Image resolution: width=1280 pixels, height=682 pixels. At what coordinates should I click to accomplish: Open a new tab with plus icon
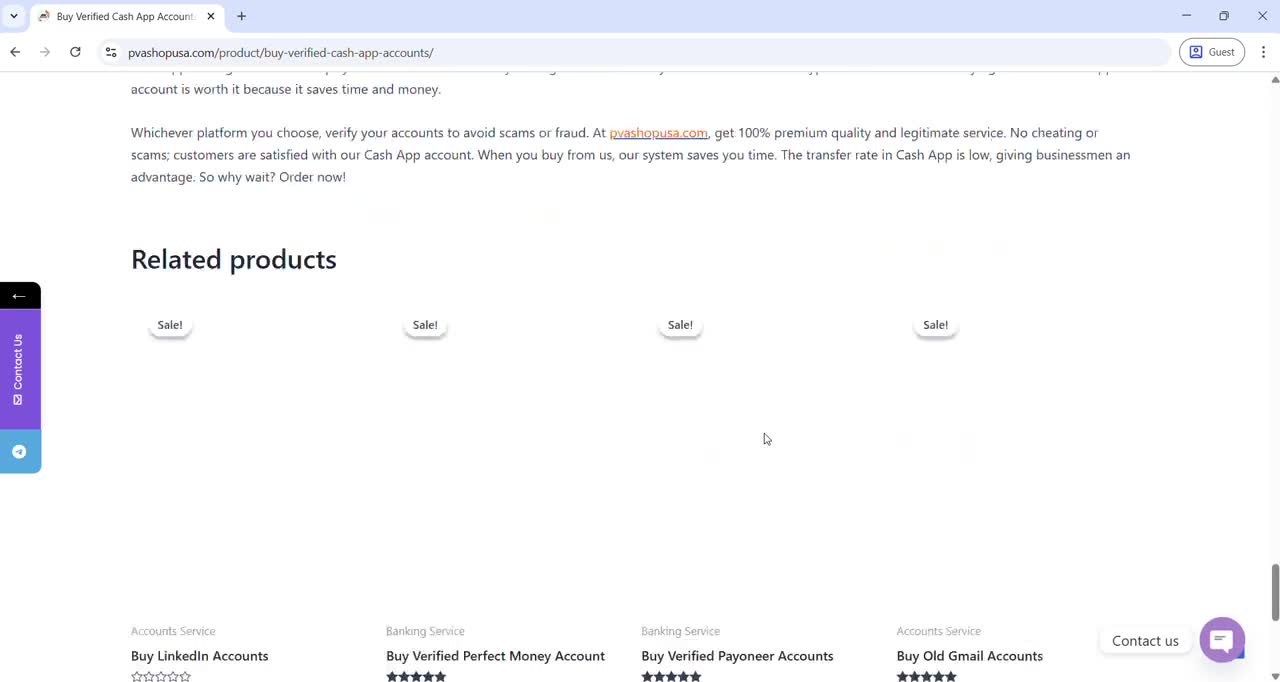click(x=241, y=16)
